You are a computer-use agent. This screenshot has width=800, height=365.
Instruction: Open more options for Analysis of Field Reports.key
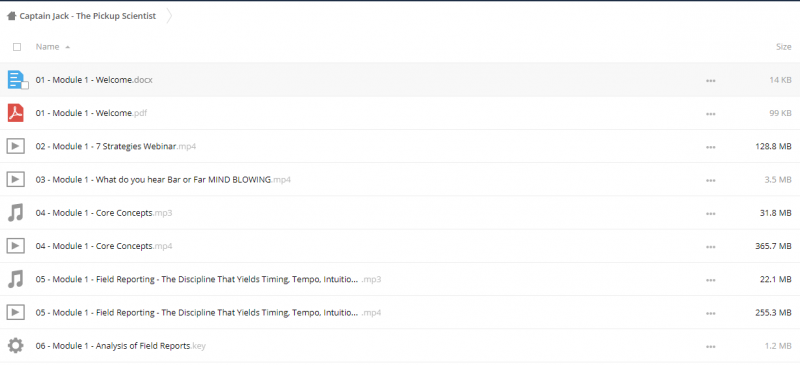[710, 346]
